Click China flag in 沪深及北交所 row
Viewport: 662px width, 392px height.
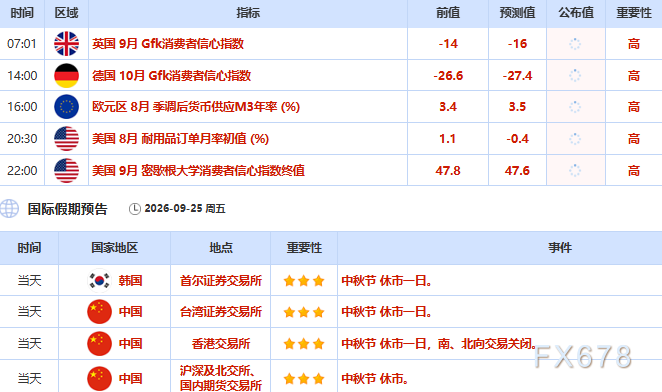[99, 378]
